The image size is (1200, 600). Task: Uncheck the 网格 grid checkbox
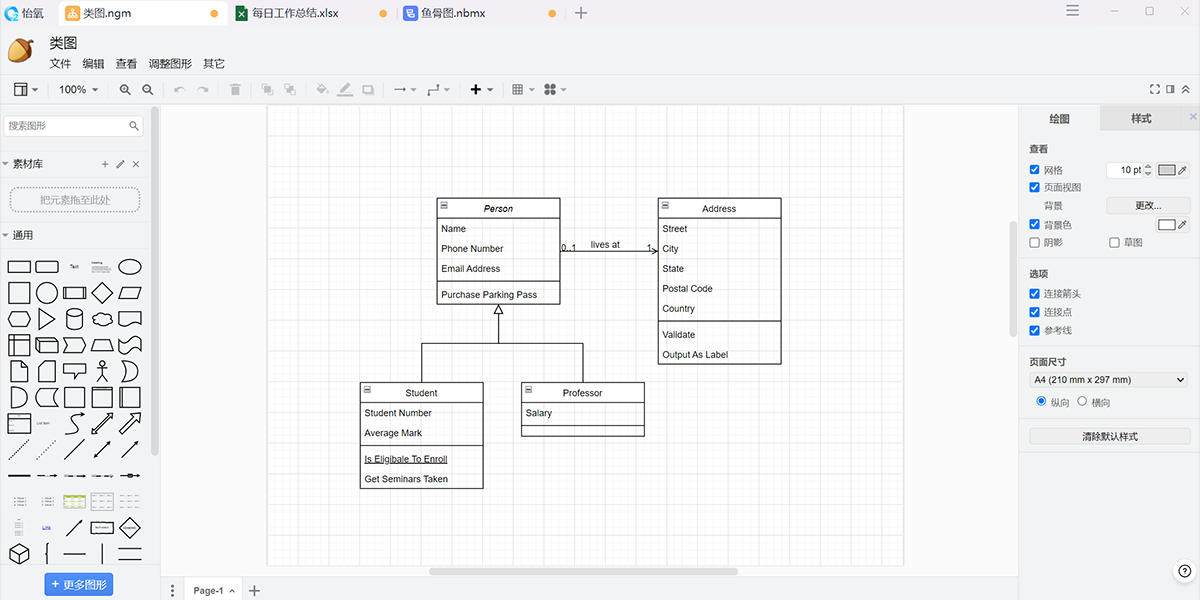click(x=1035, y=170)
